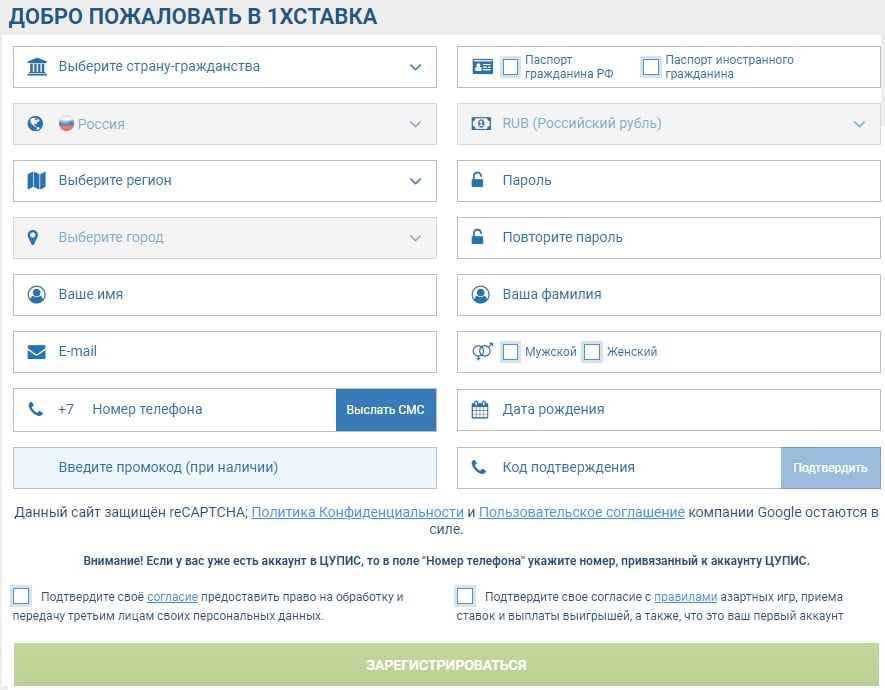This screenshot has width=885, height=690.
Task: Select the Мужской gender checkbox
Action: click(511, 352)
